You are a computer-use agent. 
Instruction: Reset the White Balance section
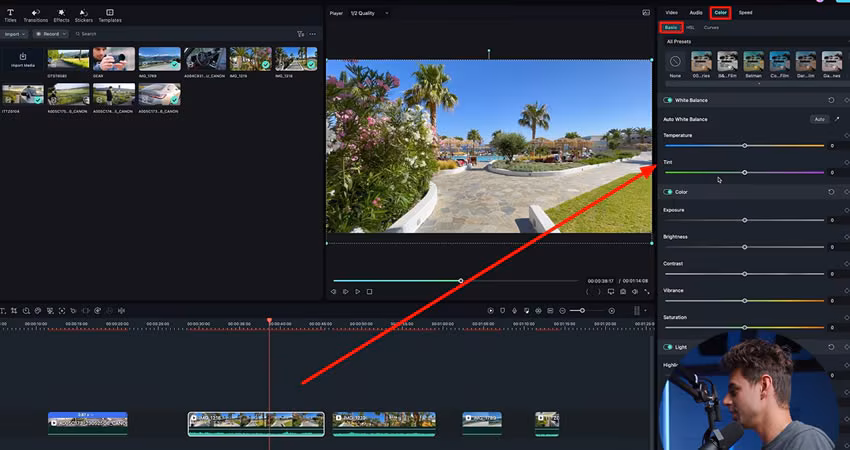(831, 100)
